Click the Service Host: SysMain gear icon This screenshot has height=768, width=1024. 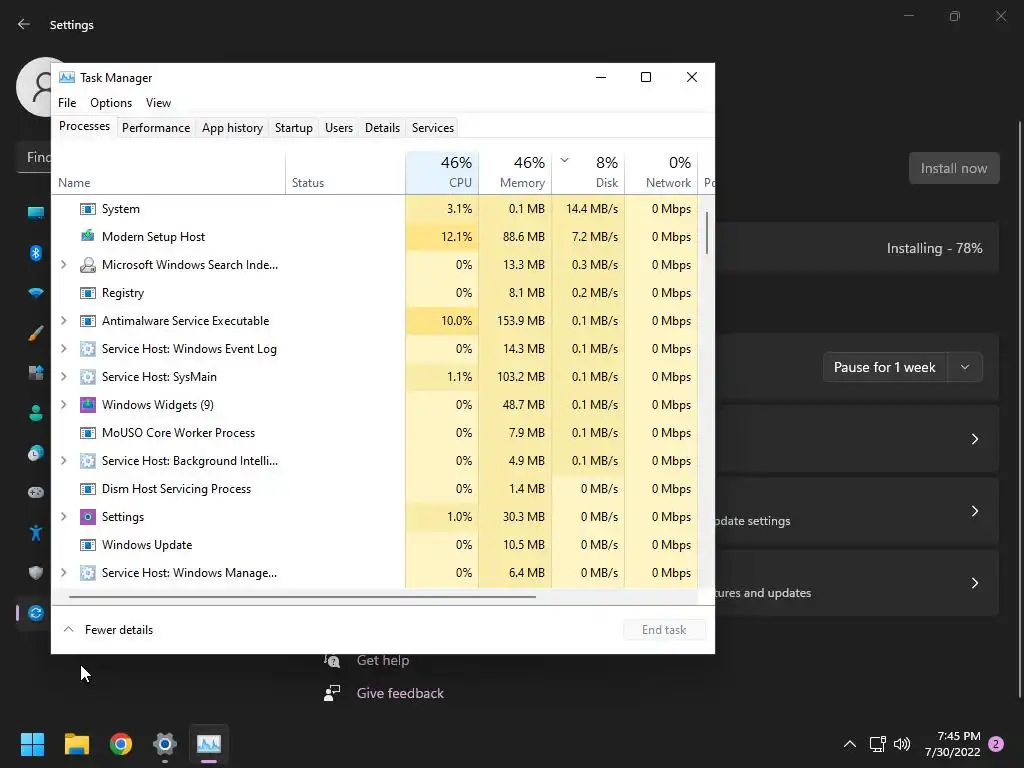[x=88, y=377]
